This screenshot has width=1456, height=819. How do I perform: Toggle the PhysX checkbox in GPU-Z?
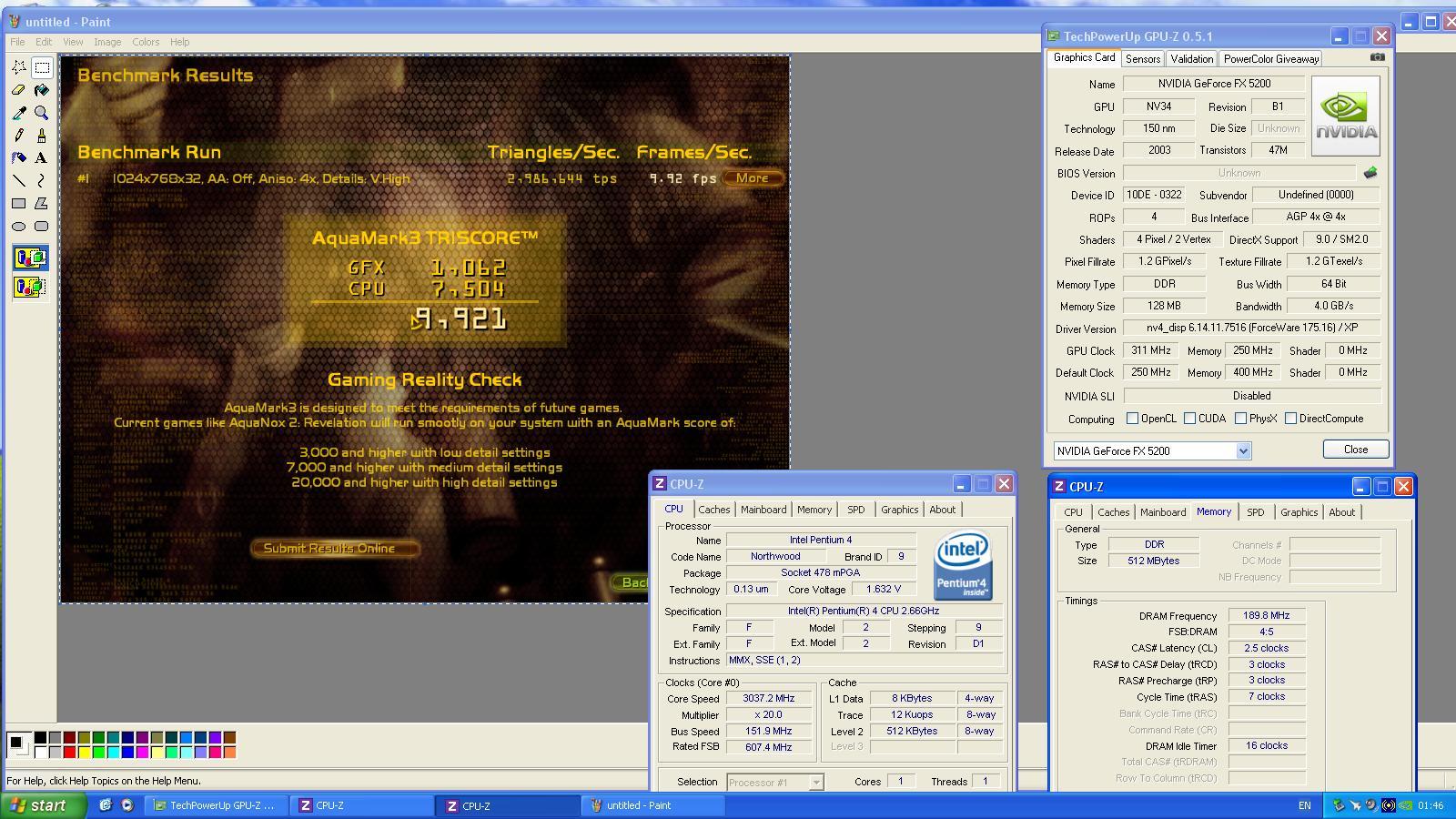1240,419
